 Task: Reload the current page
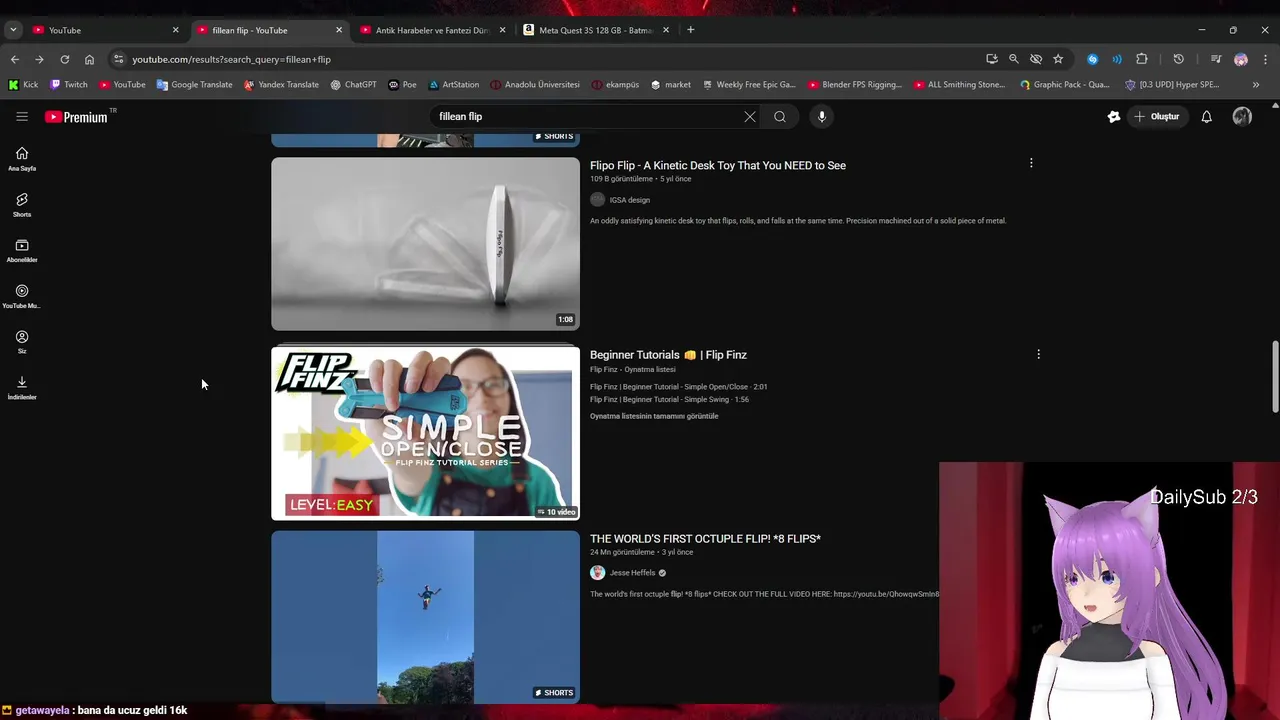64,59
